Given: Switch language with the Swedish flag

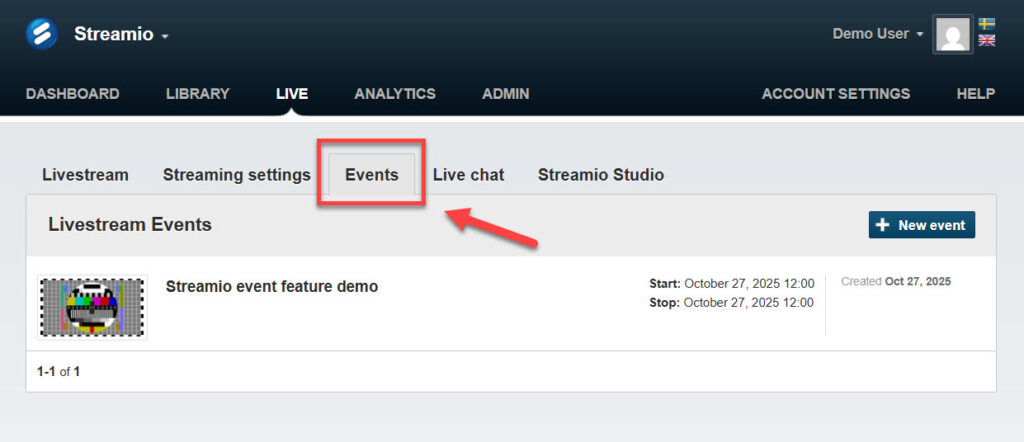Looking at the screenshot, I should click(987, 24).
